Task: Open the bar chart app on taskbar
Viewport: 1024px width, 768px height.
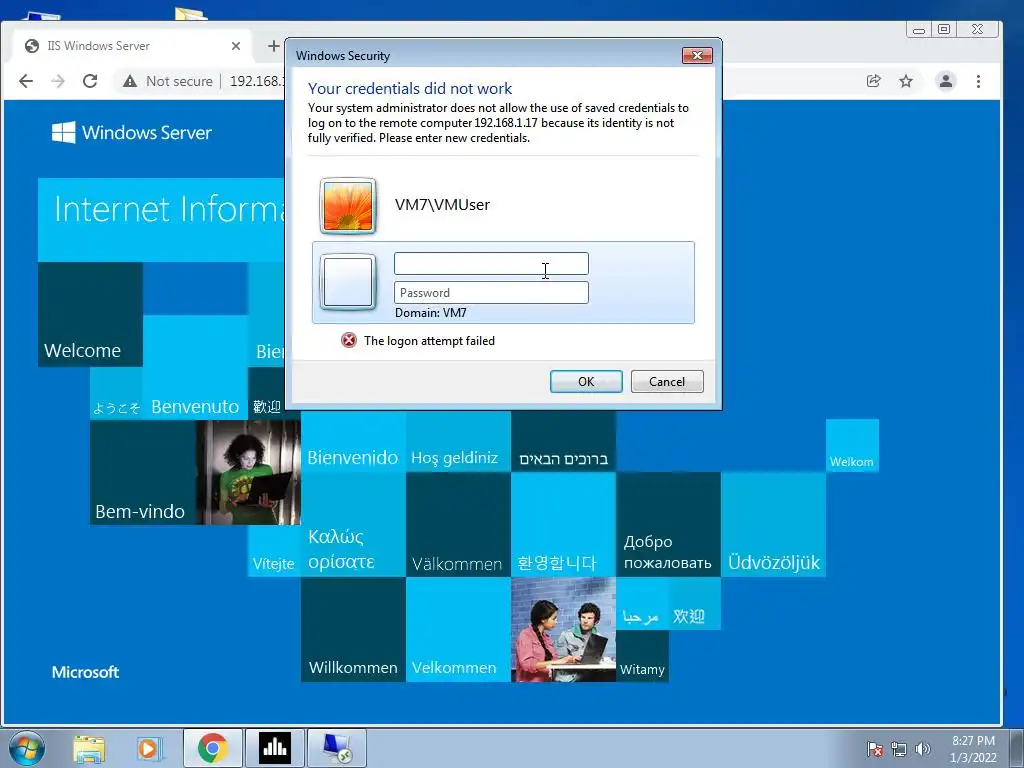Action: [x=274, y=748]
